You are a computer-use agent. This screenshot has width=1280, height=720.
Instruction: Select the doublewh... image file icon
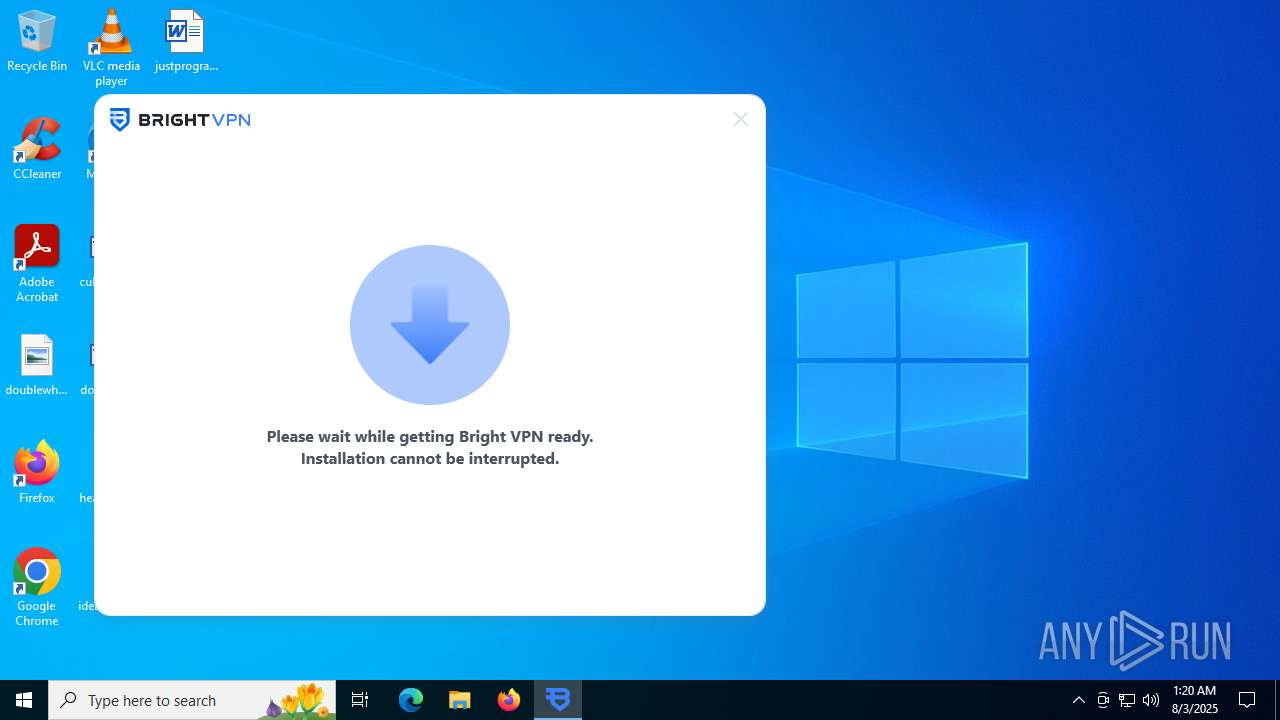(x=37, y=365)
